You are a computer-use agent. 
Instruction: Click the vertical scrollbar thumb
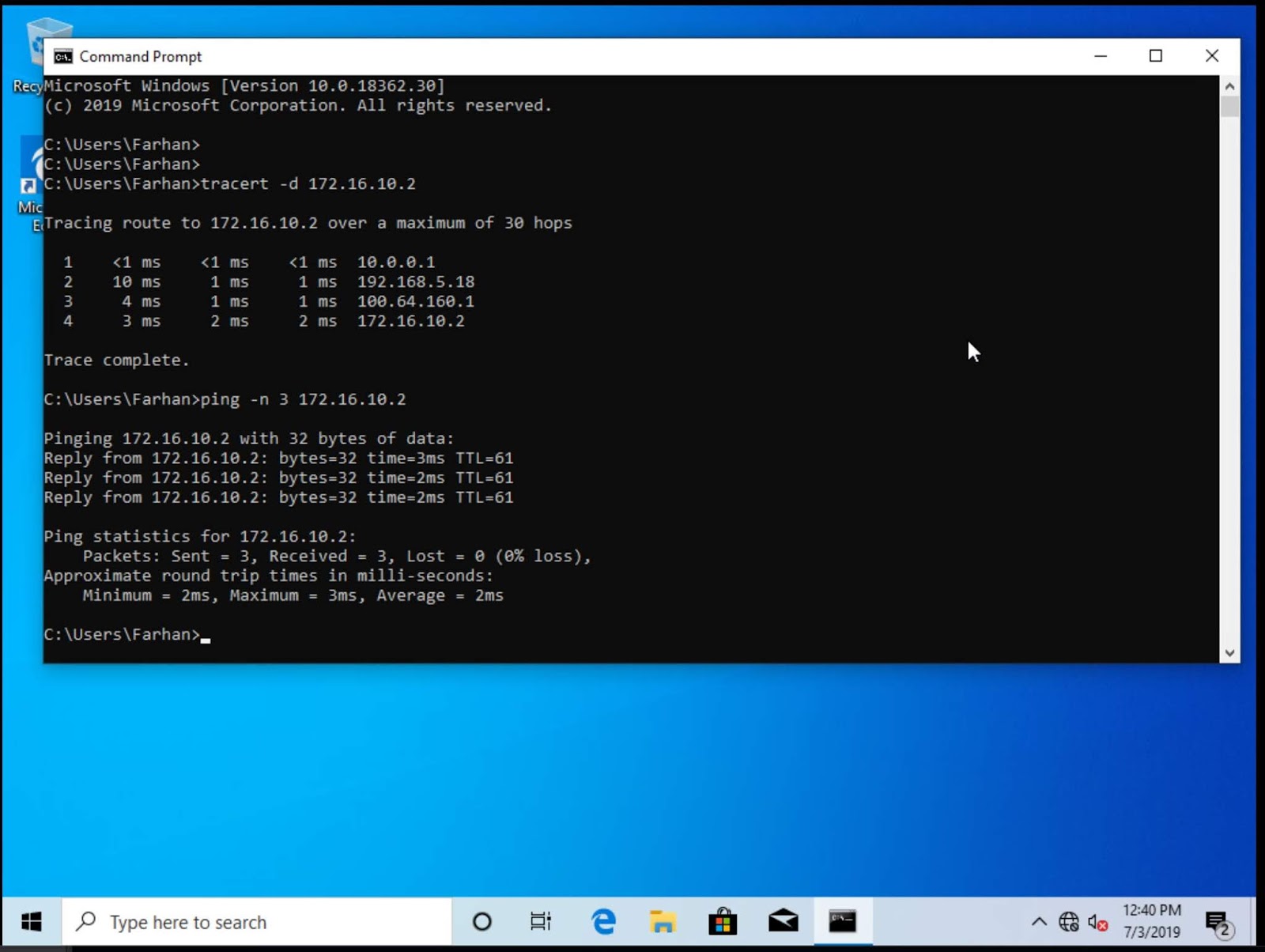coord(1229,108)
